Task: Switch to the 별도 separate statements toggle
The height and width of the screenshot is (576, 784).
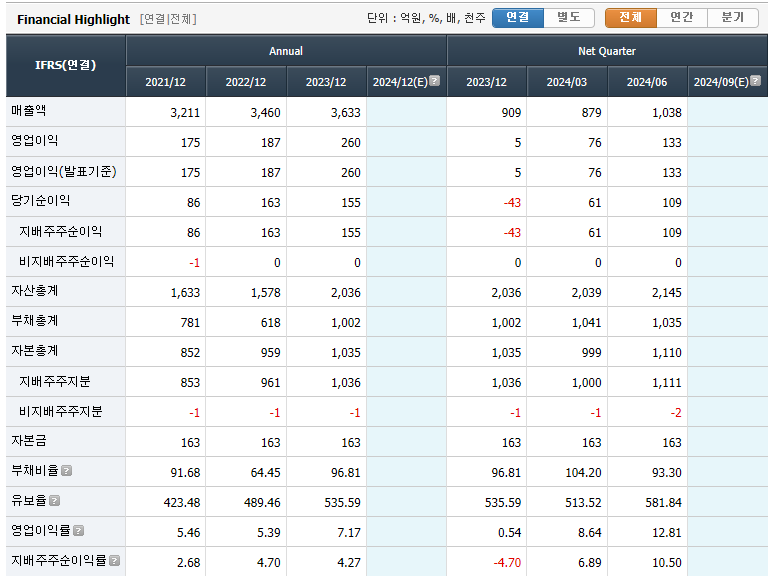Action: click(x=569, y=18)
